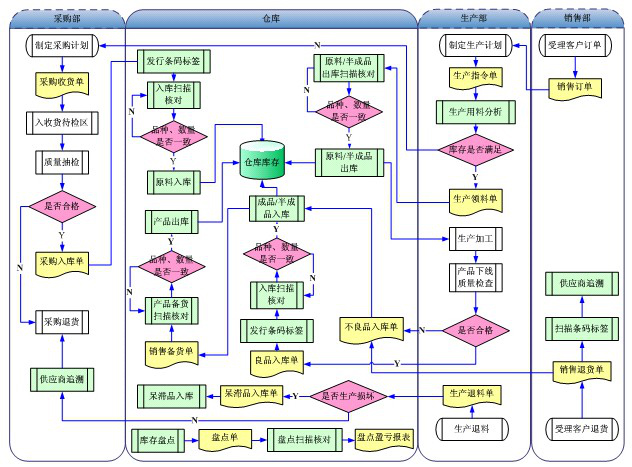Click the 仓库库存 database cylinder icon
Image resolution: width=632 pixels, height=467 pixels.
[263, 160]
